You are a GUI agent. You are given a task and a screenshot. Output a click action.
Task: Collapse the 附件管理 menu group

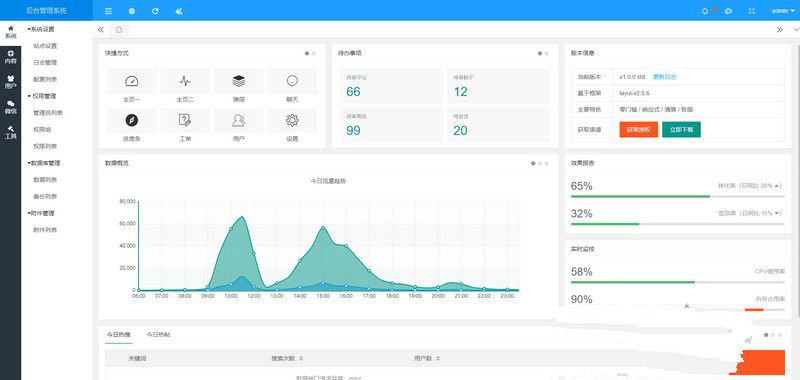tap(41, 213)
